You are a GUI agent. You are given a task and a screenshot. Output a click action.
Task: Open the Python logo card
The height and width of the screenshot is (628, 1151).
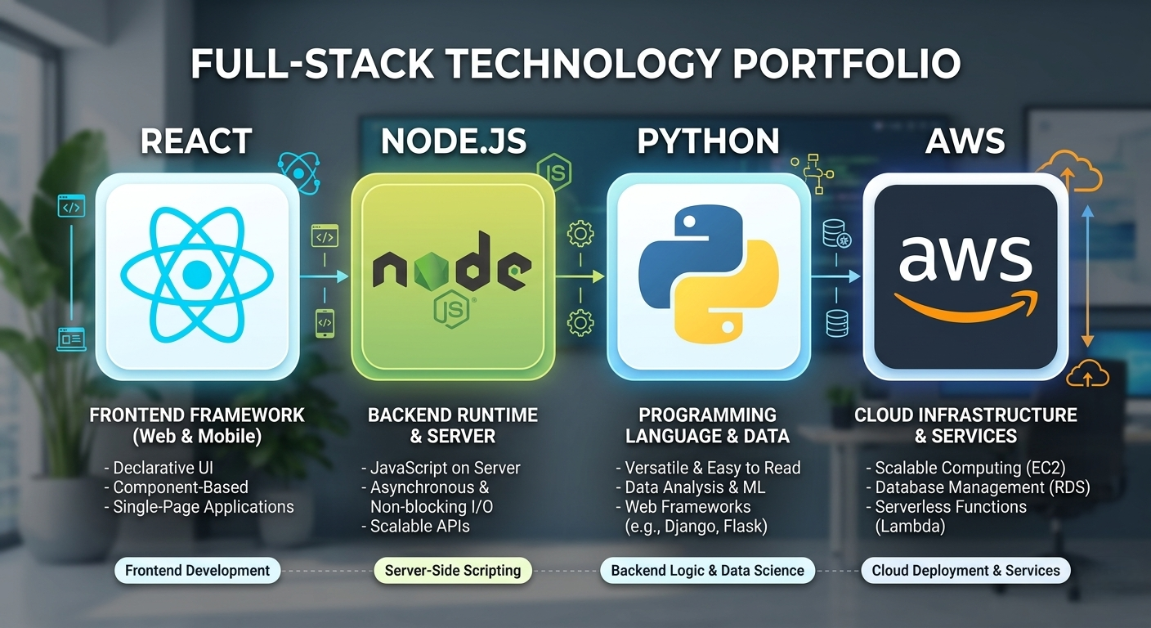click(708, 273)
